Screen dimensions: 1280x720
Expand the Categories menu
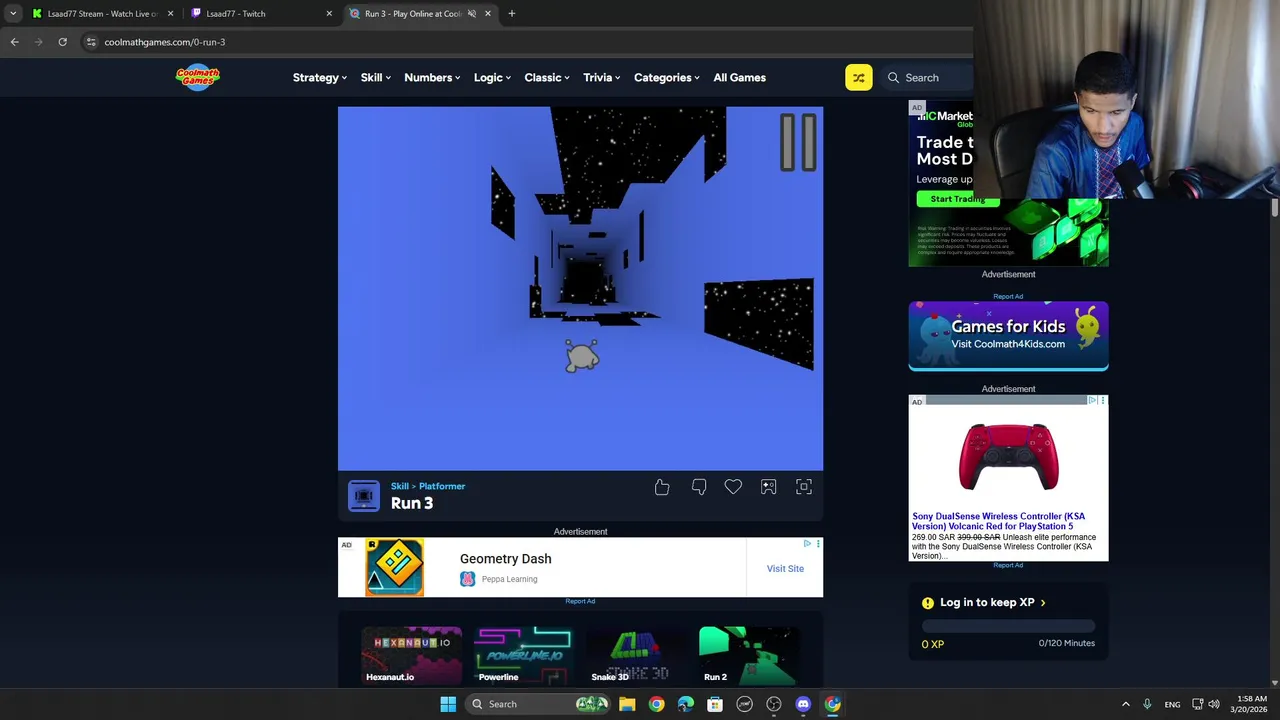[x=667, y=77]
